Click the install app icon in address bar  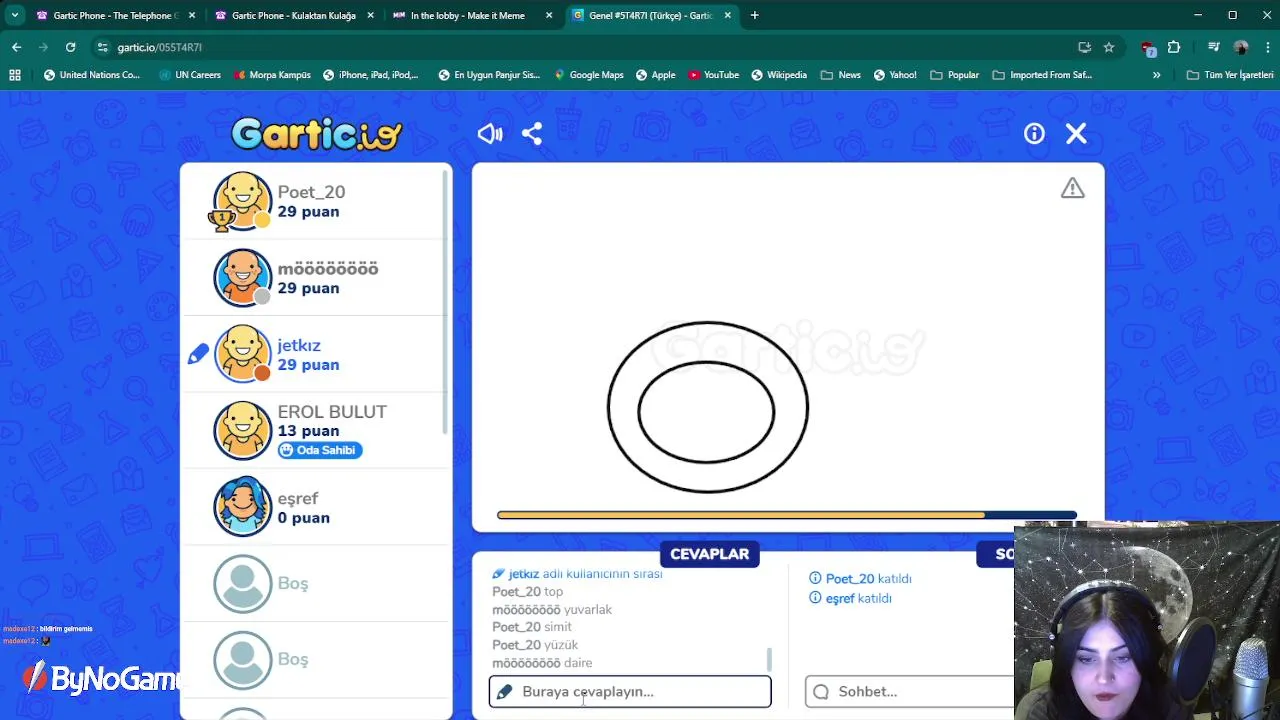coord(1084,47)
